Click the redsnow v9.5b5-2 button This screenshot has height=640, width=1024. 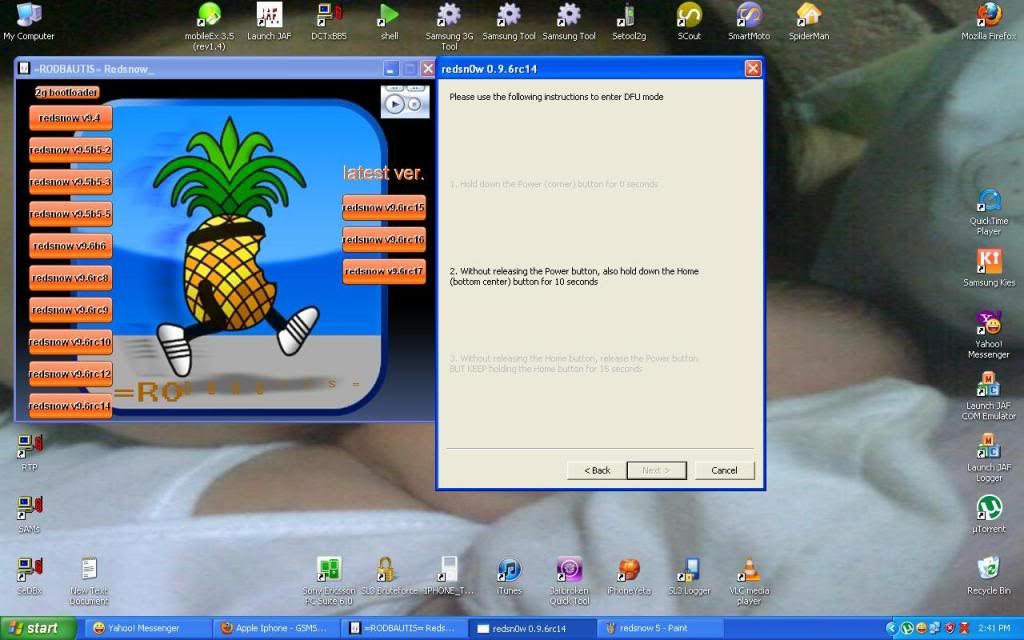[70, 150]
